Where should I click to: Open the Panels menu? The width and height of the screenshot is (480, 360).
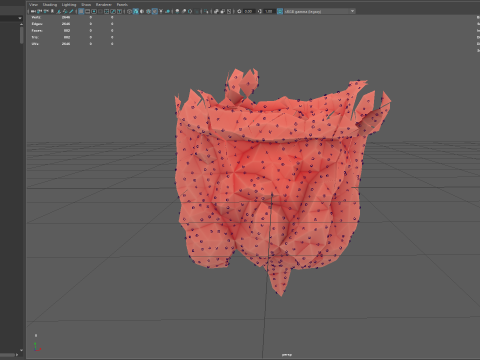[122, 5]
